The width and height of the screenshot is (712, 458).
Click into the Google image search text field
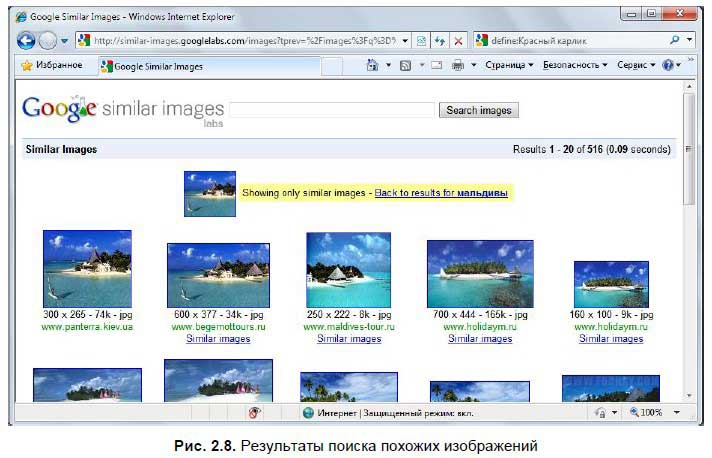(x=332, y=110)
